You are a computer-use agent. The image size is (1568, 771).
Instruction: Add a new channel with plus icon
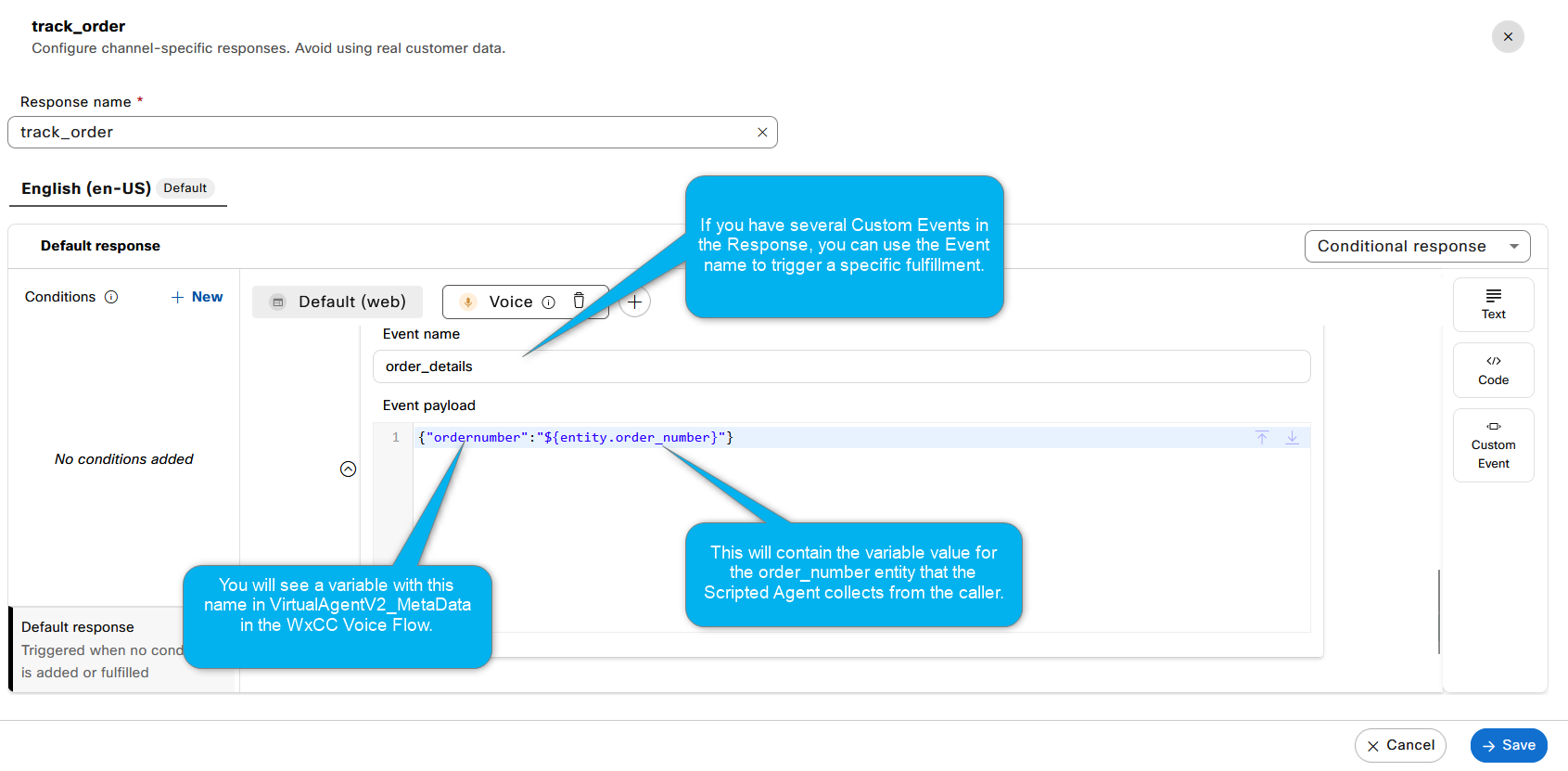click(x=634, y=302)
